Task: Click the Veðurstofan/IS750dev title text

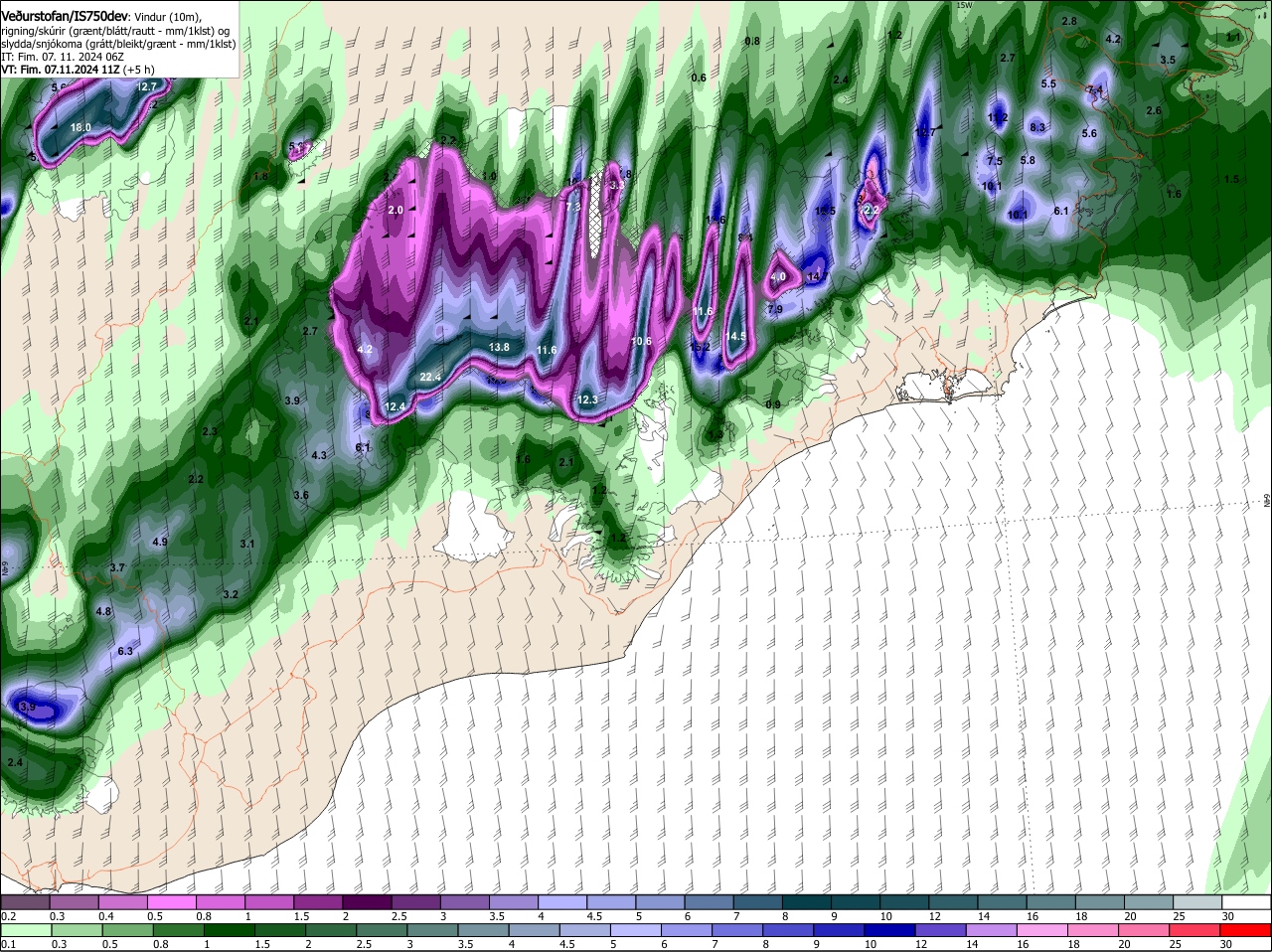Action: click(65, 16)
